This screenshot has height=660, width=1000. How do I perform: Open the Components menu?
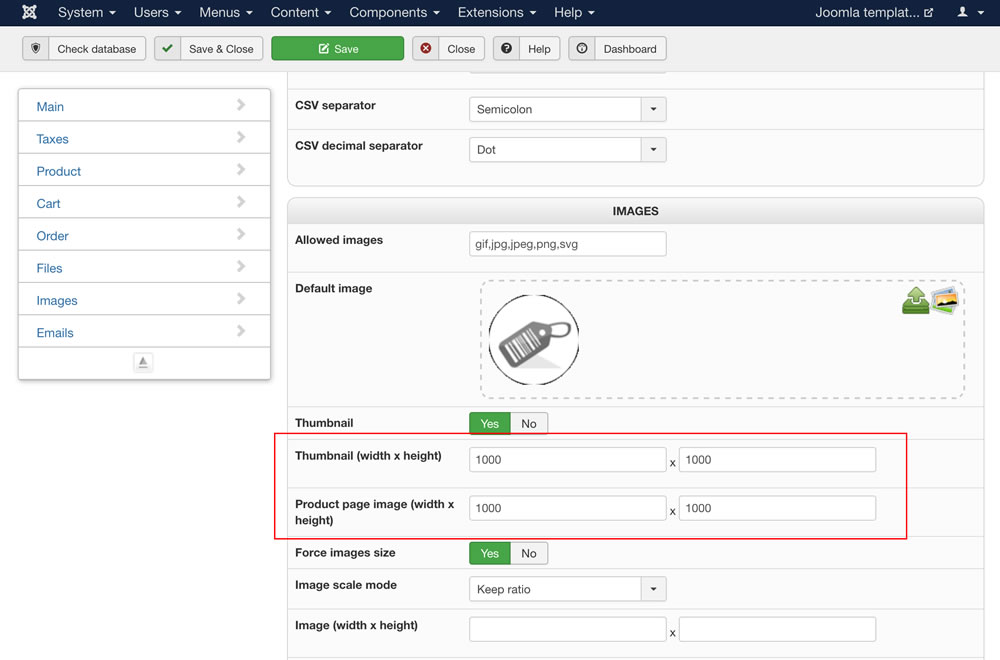click(394, 13)
